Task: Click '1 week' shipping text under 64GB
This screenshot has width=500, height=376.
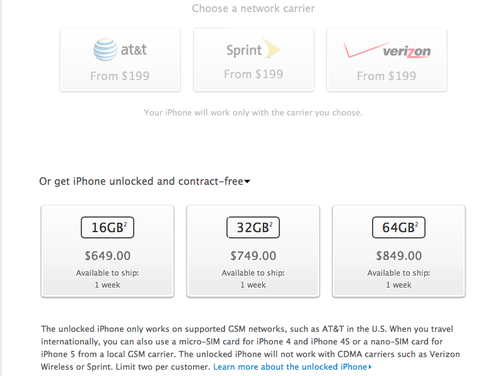Action: [399, 285]
